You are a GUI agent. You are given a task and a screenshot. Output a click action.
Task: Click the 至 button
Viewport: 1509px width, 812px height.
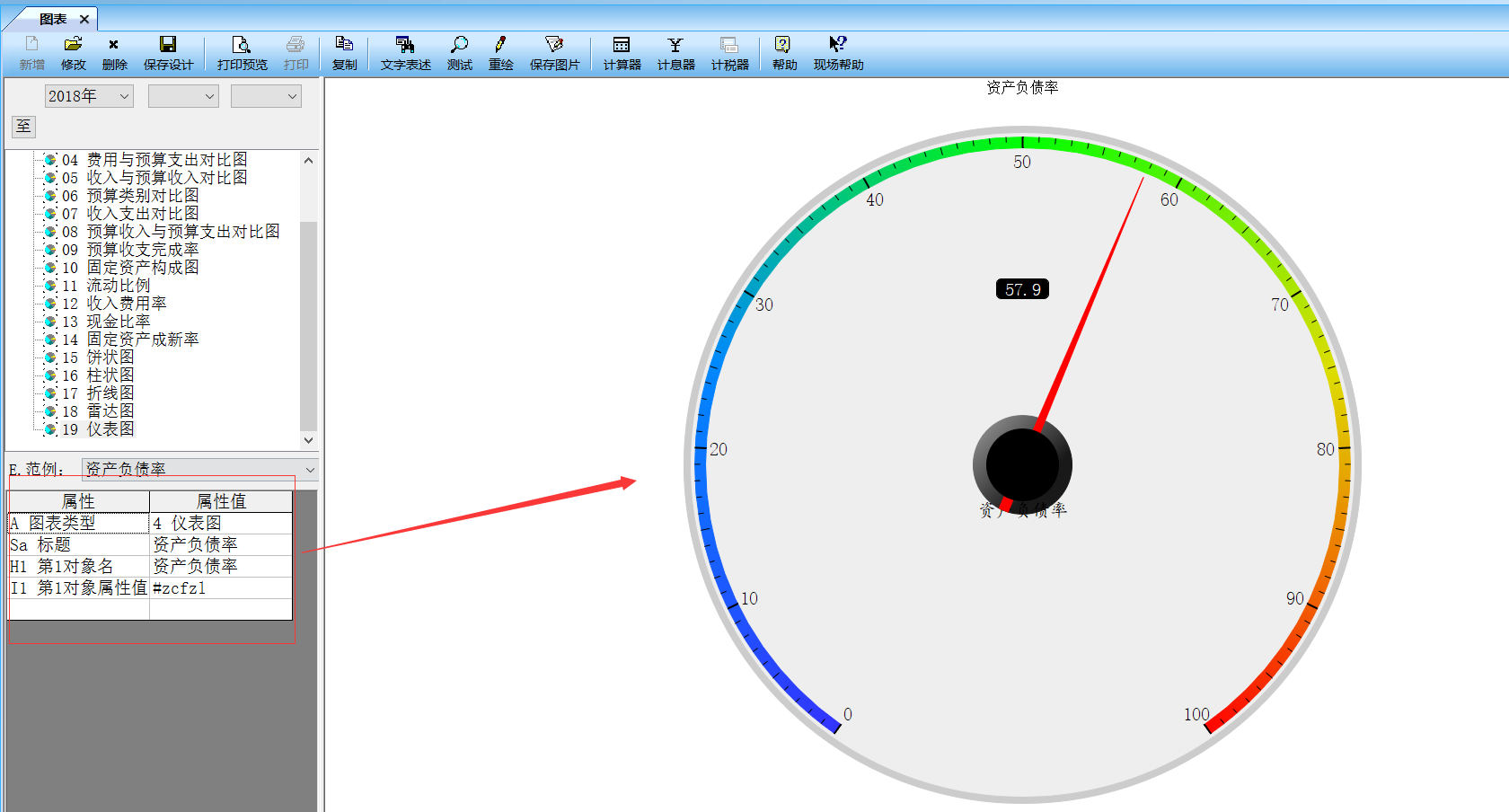23,127
